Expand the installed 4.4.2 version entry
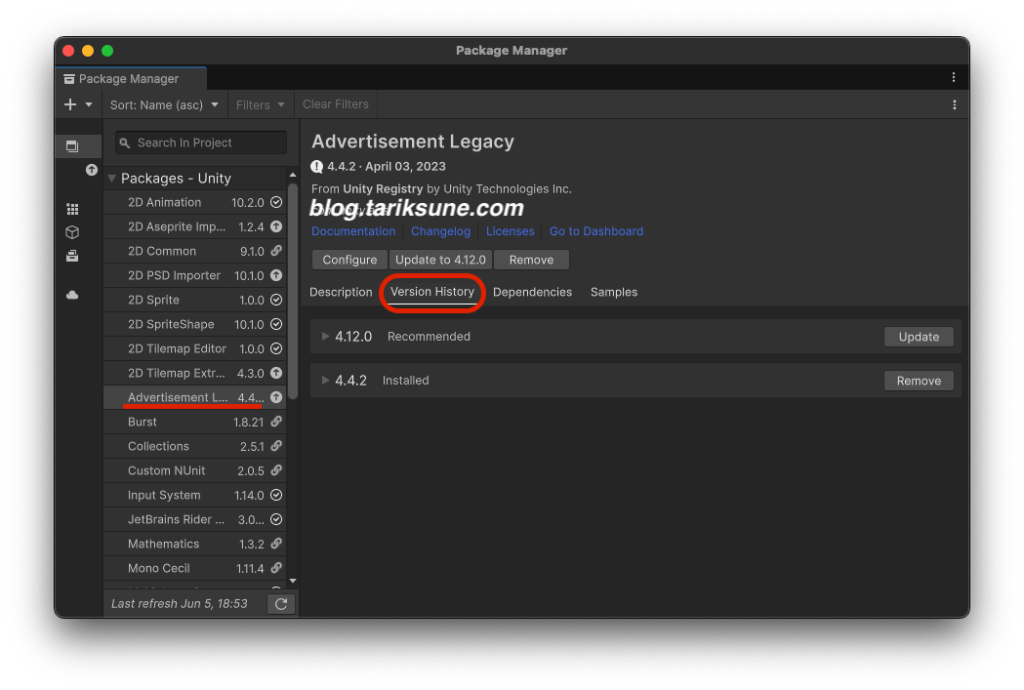The image size is (1024, 690). (325, 381)
